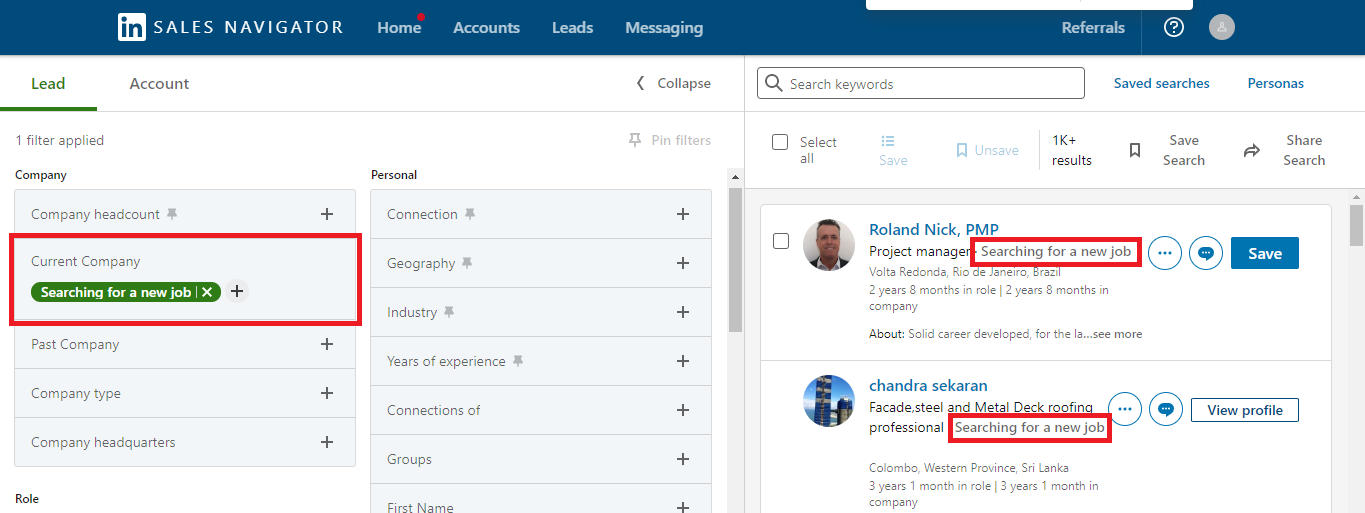This screenshot has height=513, width=1365.
Task: Open the profile avatar menu
Action: 1221,28
